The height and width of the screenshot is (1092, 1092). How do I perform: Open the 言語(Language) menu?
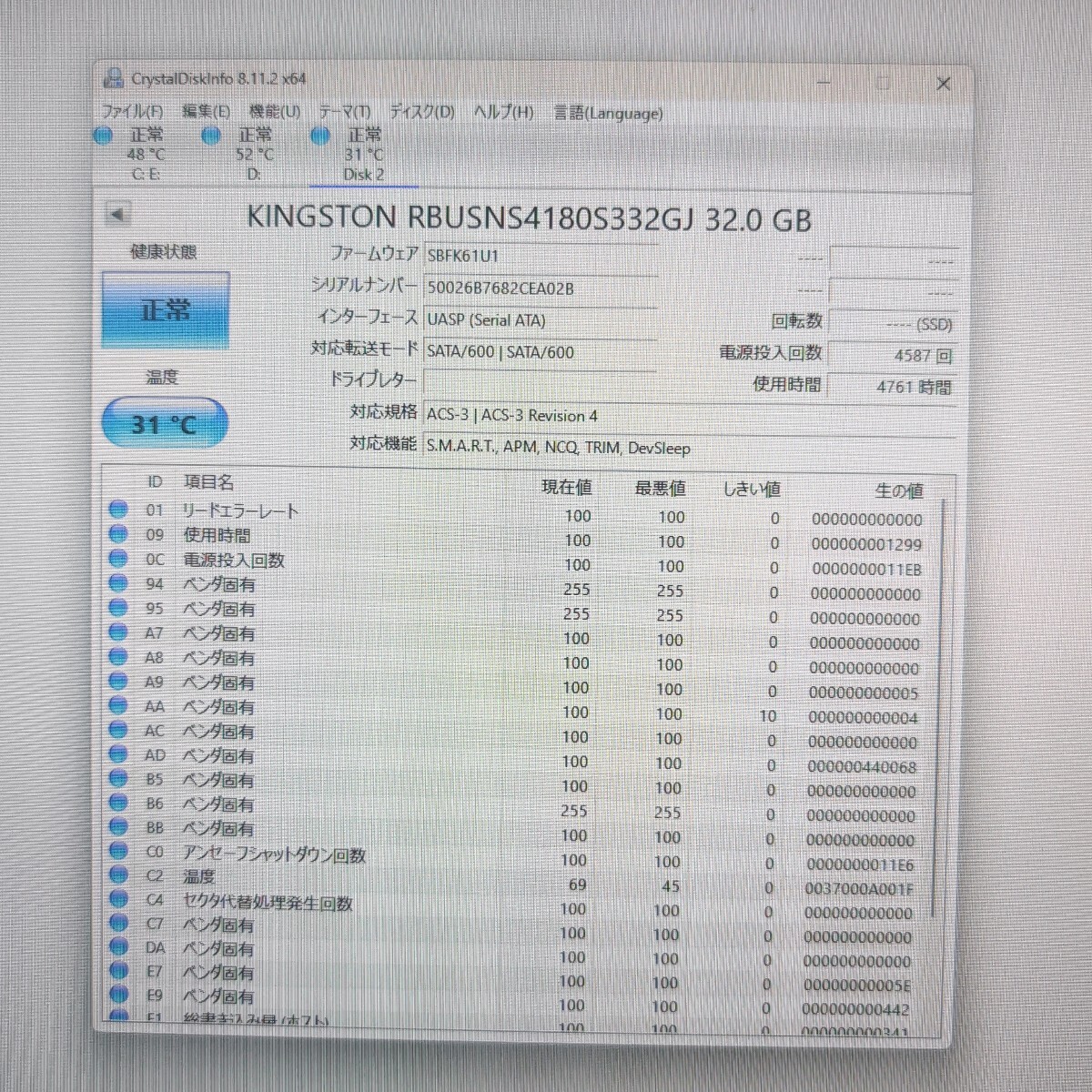[x=609, y=113]
